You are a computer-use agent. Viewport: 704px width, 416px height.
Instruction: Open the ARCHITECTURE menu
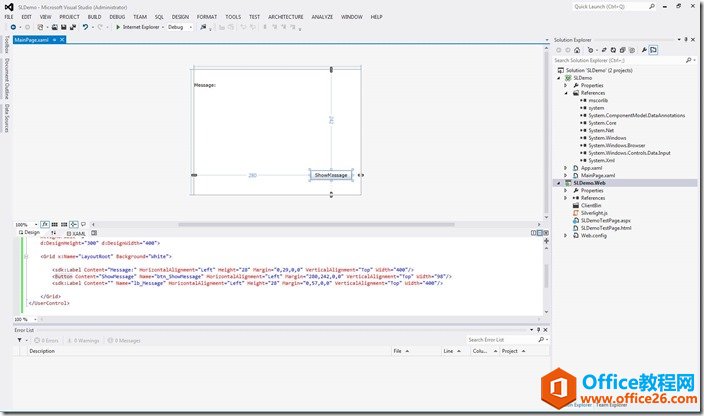pyautogui.click(x=286, y=17)
